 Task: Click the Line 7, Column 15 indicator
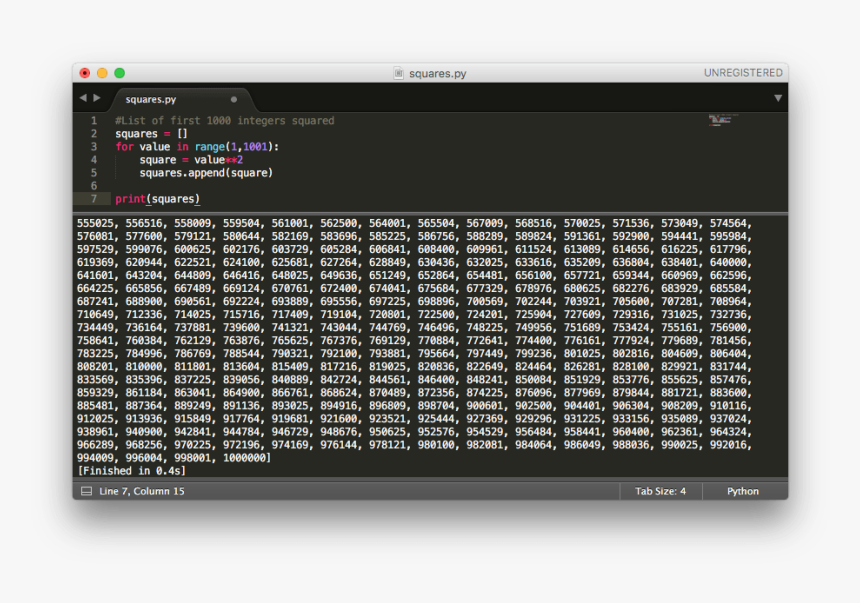pos(141,491)
